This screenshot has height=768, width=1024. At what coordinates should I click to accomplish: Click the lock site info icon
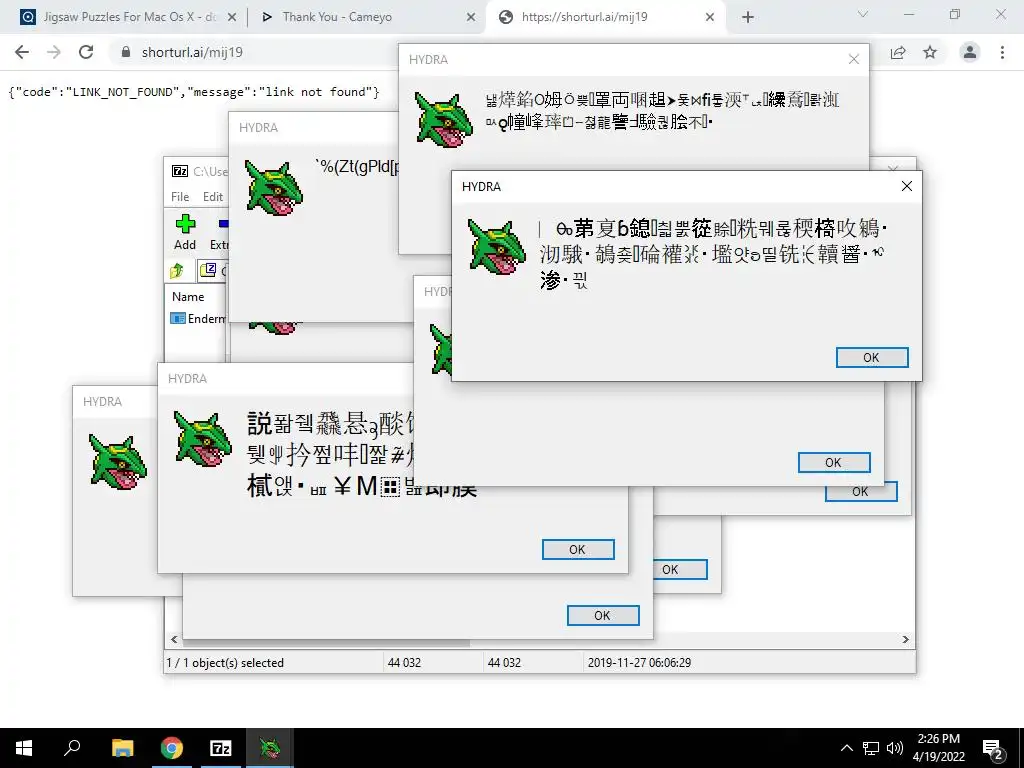pos(126,52)
